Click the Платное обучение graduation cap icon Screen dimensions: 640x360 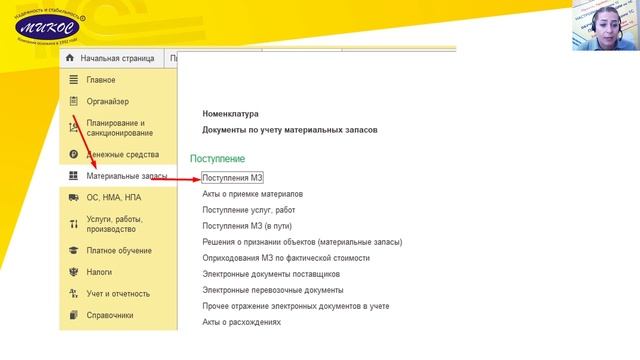tap(73, 251)
